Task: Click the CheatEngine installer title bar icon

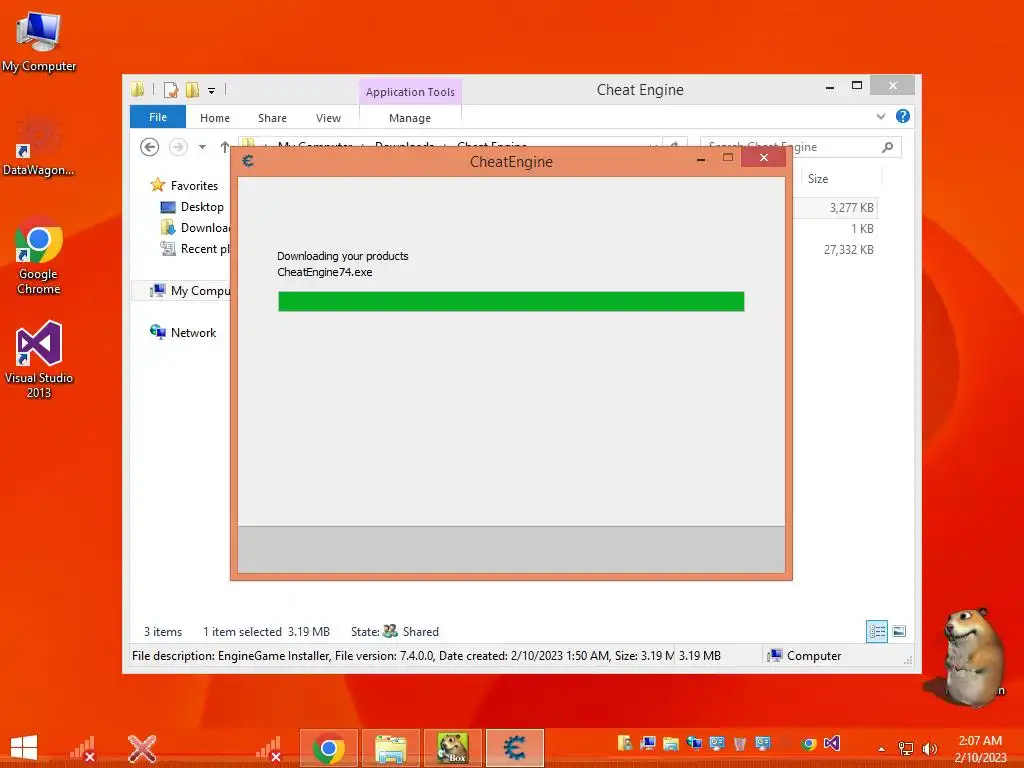Action: pyautogui.click(x=248, y=161)
